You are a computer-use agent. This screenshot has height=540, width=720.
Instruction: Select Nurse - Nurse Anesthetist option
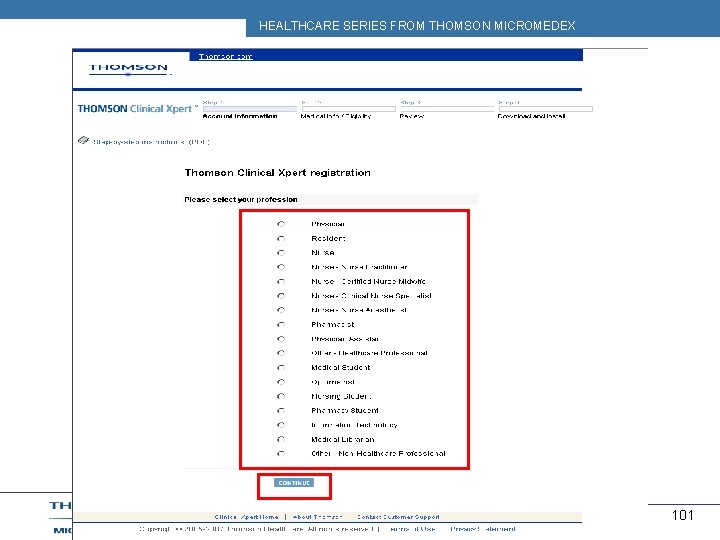[x=281, y=310]
